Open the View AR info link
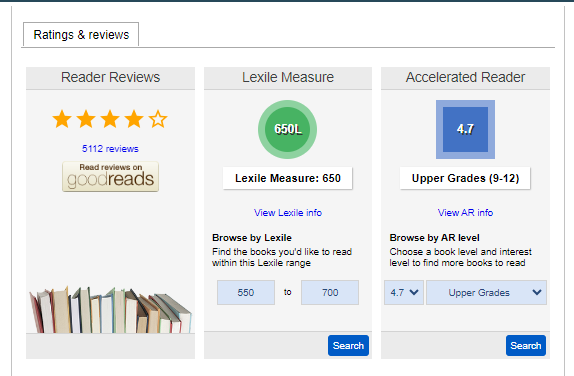 [465, 213]
